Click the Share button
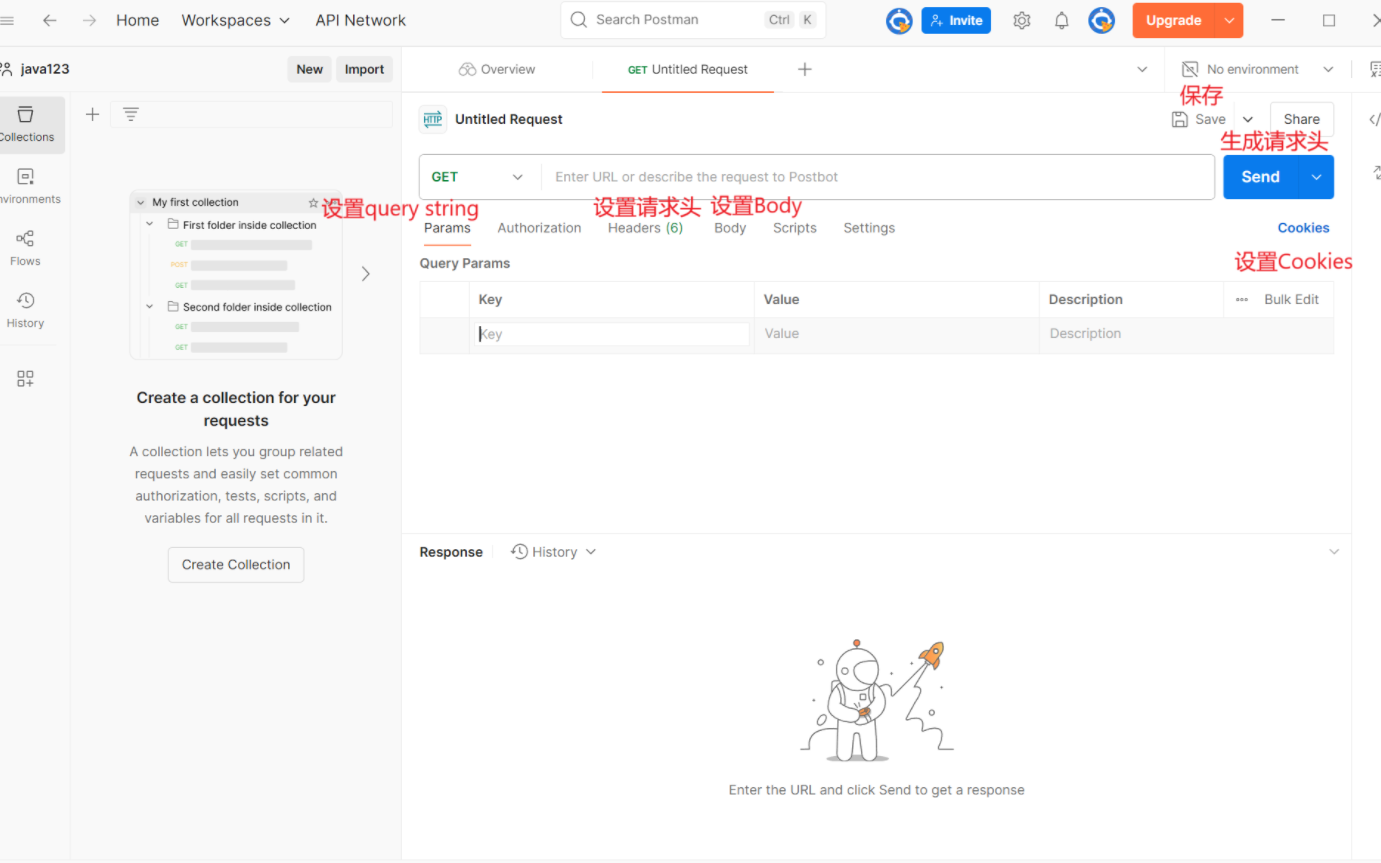Image resolution: width=1381 pixels, height=863 pixels. [x=1302, y=119]
